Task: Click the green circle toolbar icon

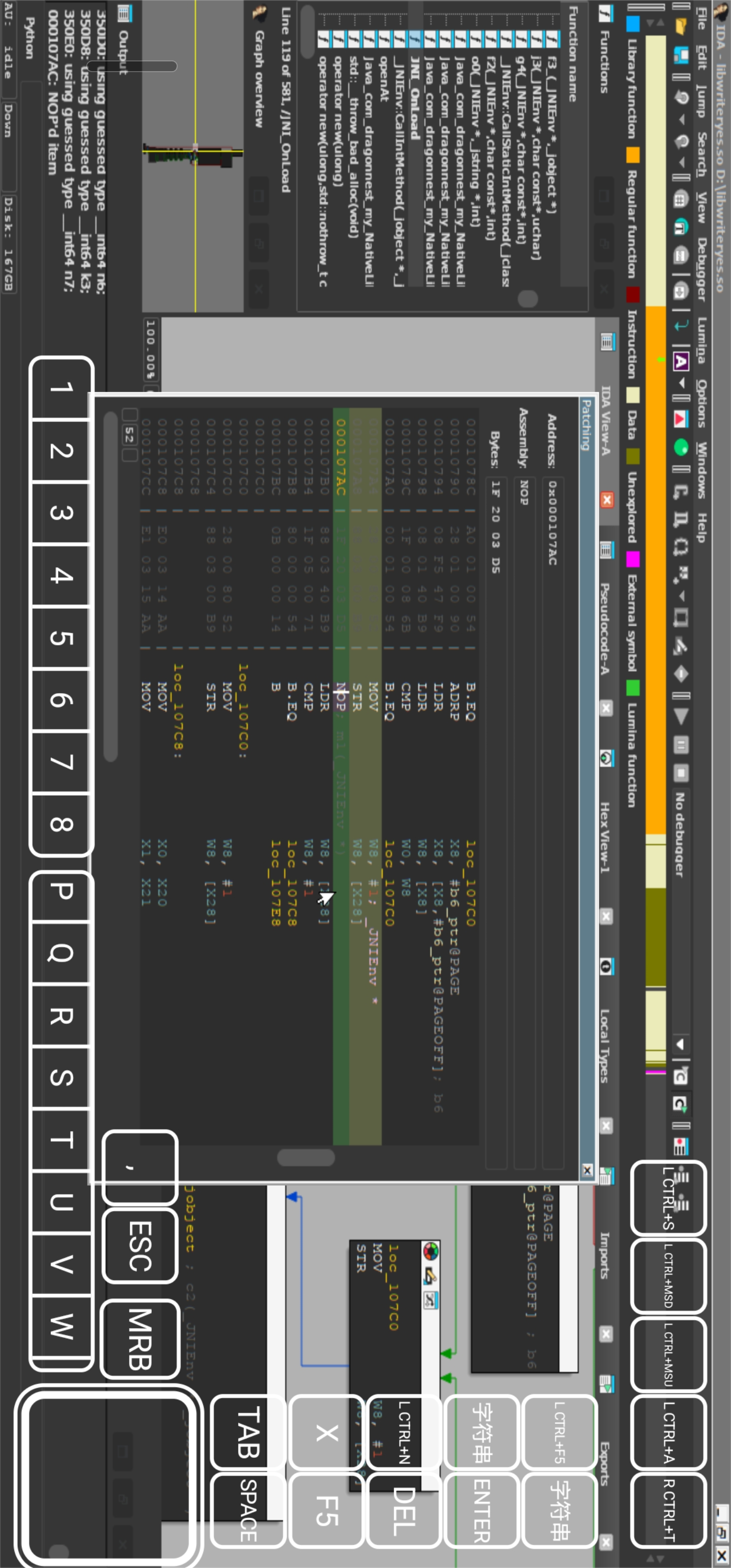Action: pyautogui.click(x=680, y=447)
